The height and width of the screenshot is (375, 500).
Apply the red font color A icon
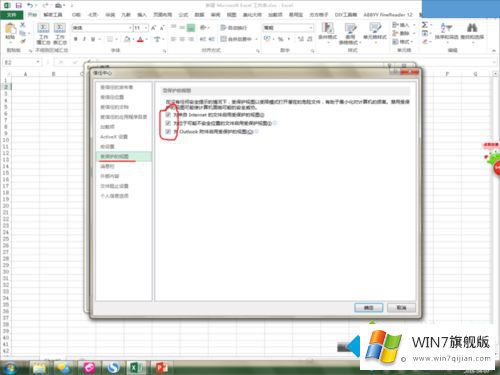coord(140,39)
